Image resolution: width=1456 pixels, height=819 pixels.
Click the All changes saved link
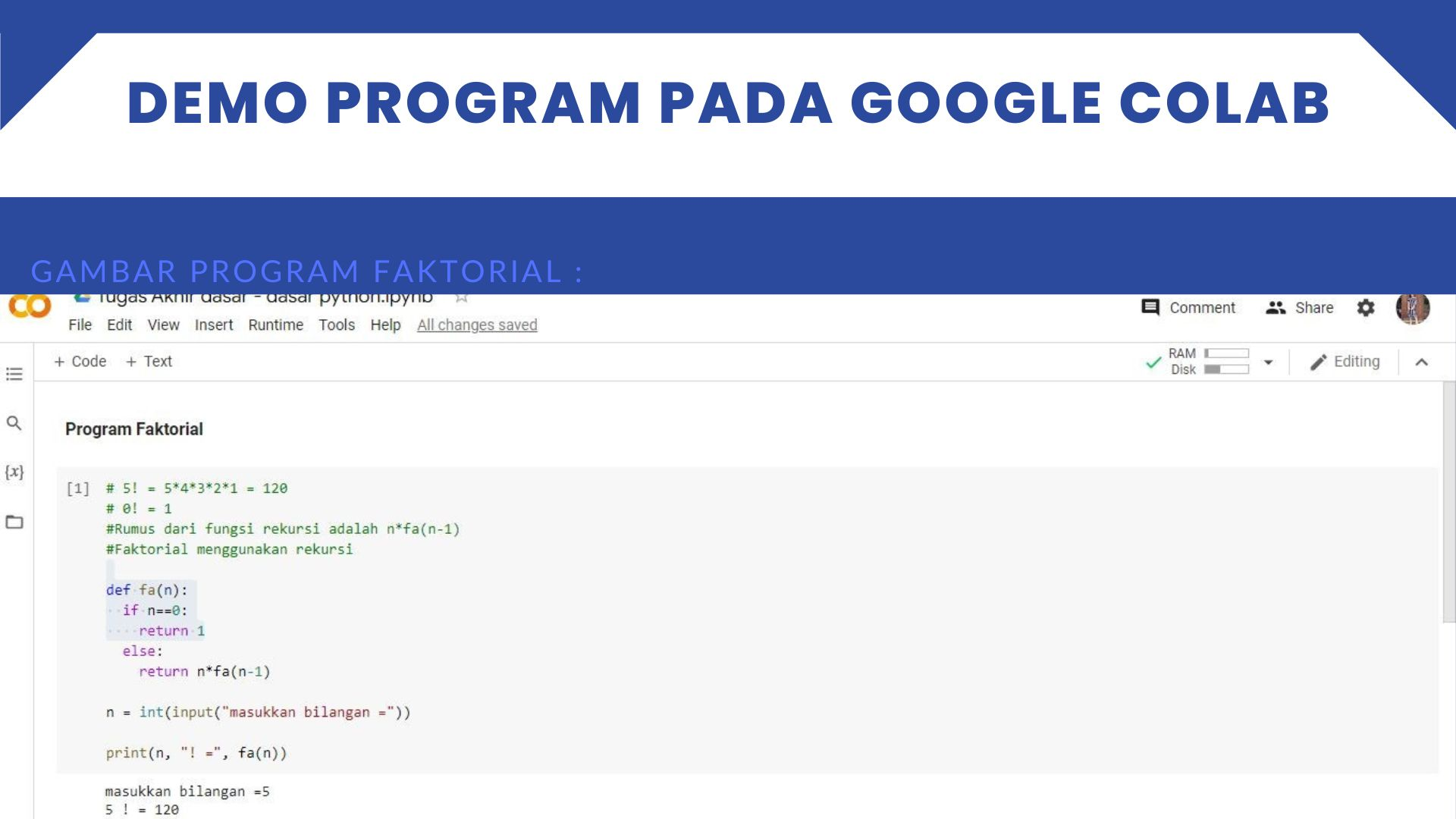click(477, 325)
